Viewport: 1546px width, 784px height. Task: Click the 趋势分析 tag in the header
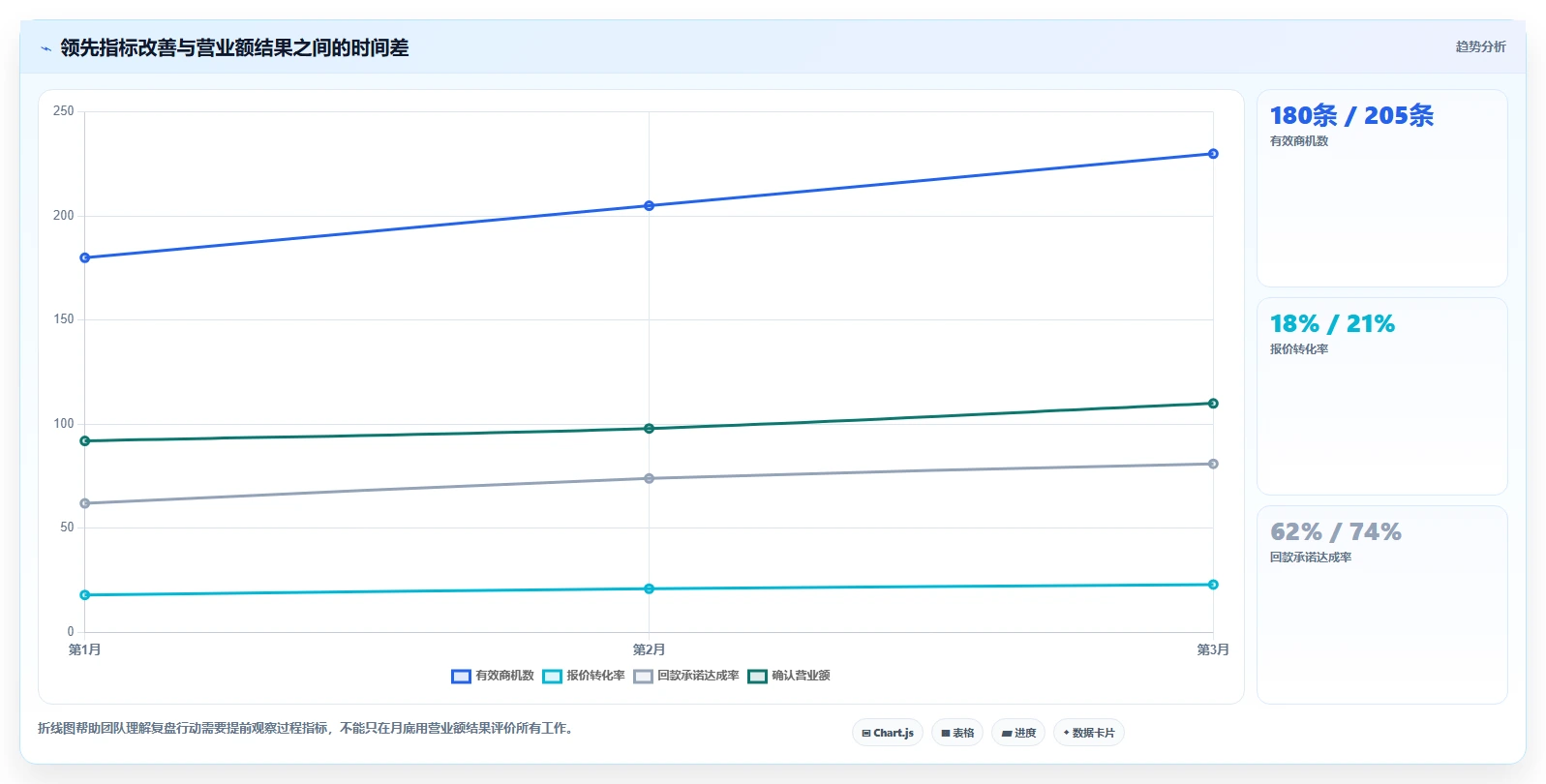click(1480, 46)
